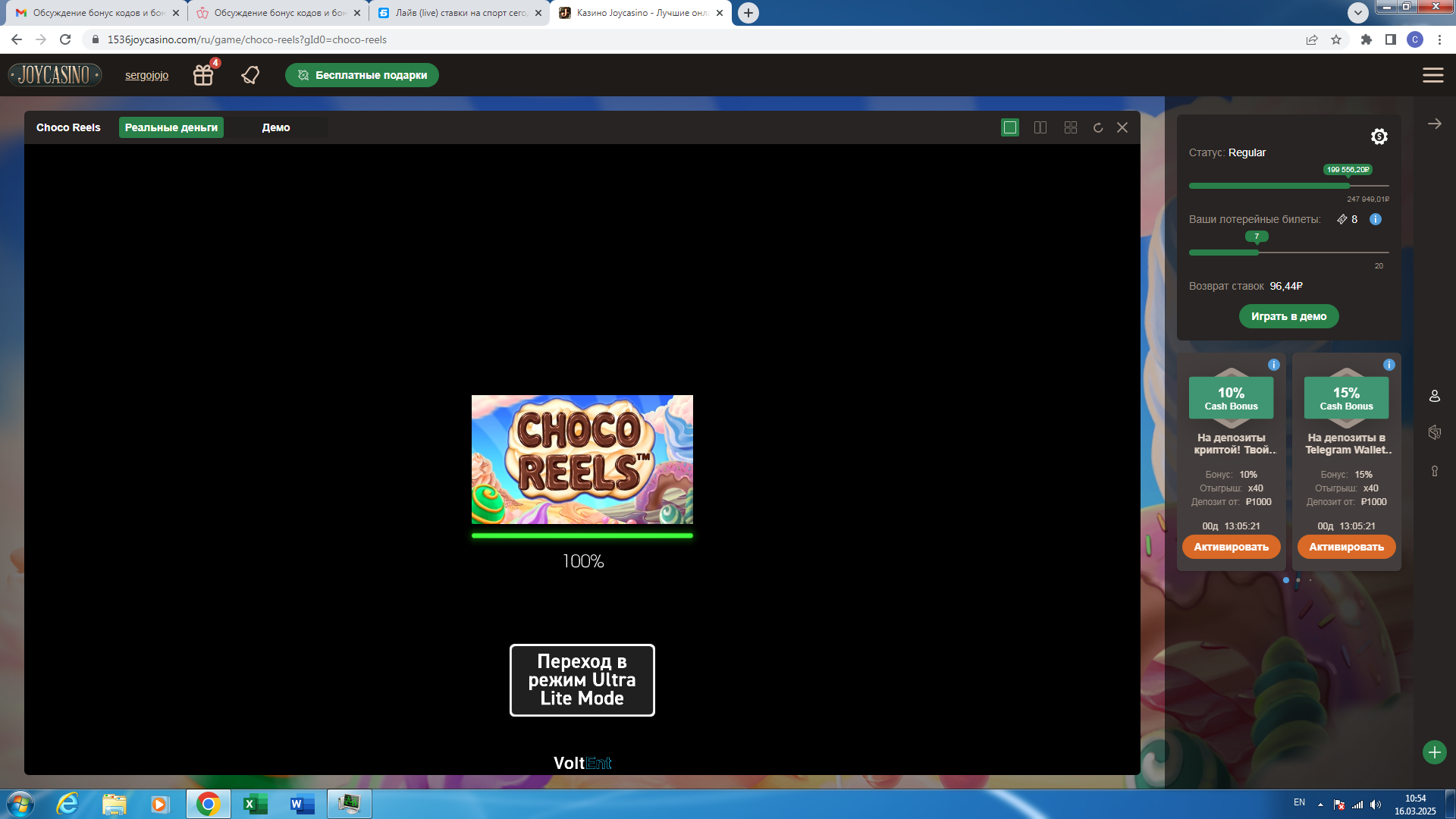
Task: Switch to the two-panel split layout
Action: (x=1040, y=127)
